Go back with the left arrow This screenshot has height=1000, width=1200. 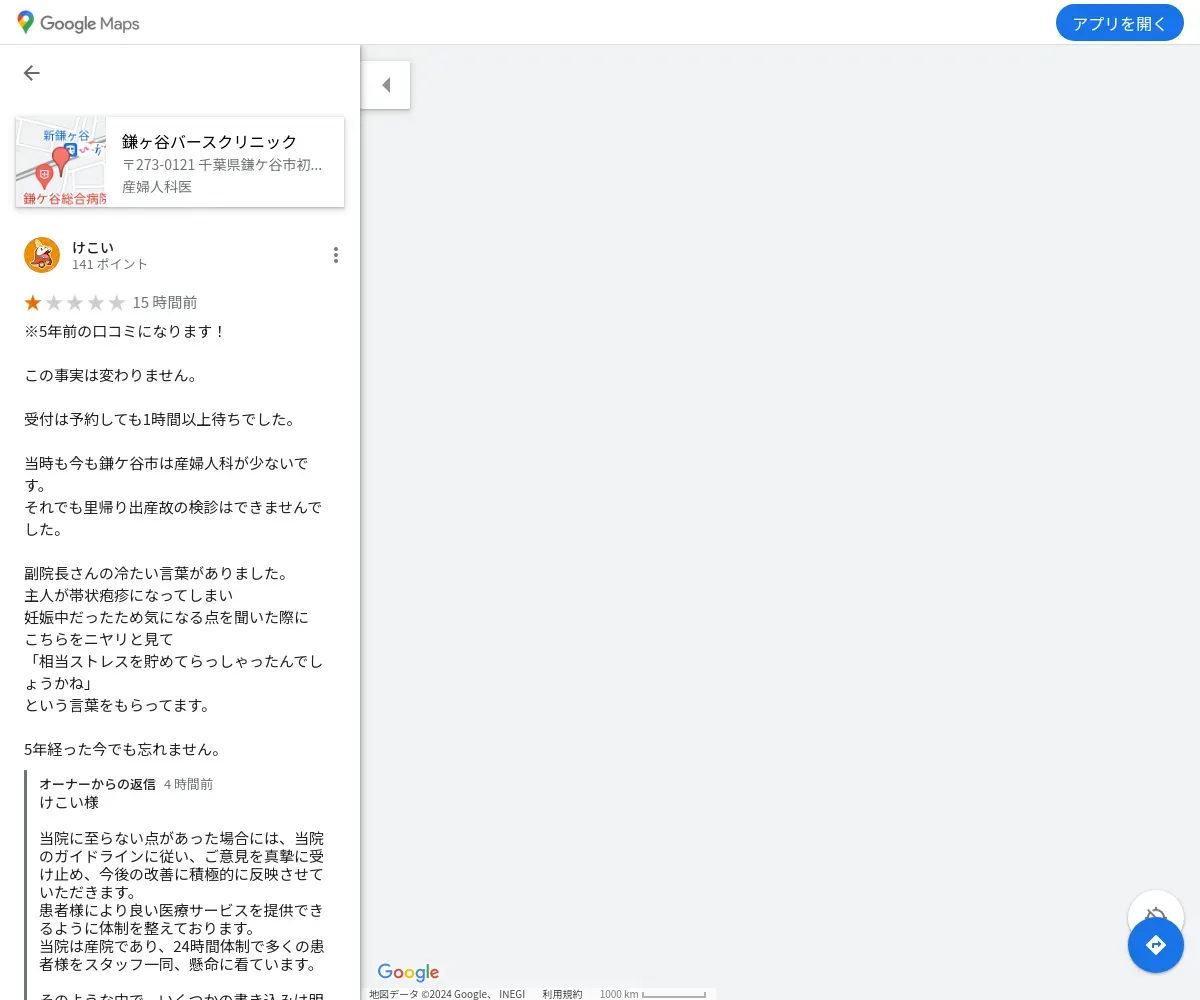32,73
